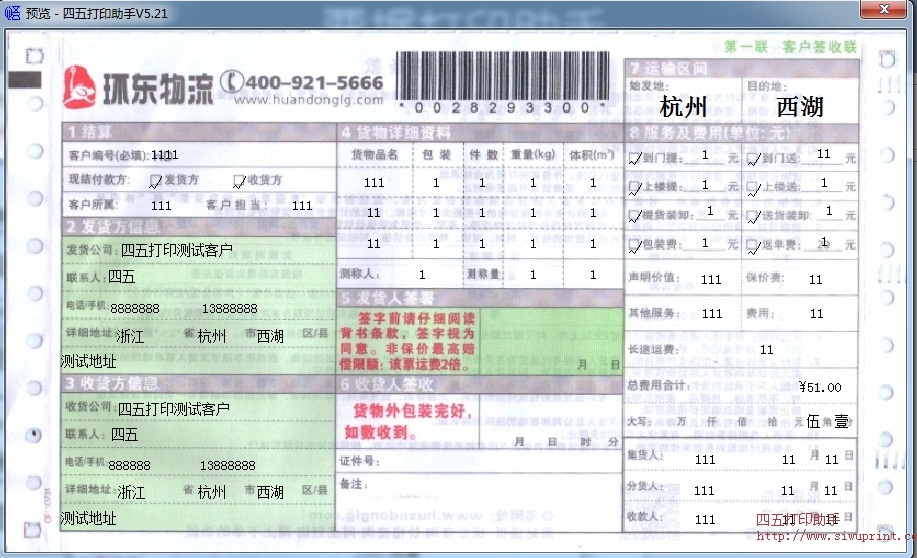
Task: Tick the 发货方 payer checkbox
Action: (156, 181)
